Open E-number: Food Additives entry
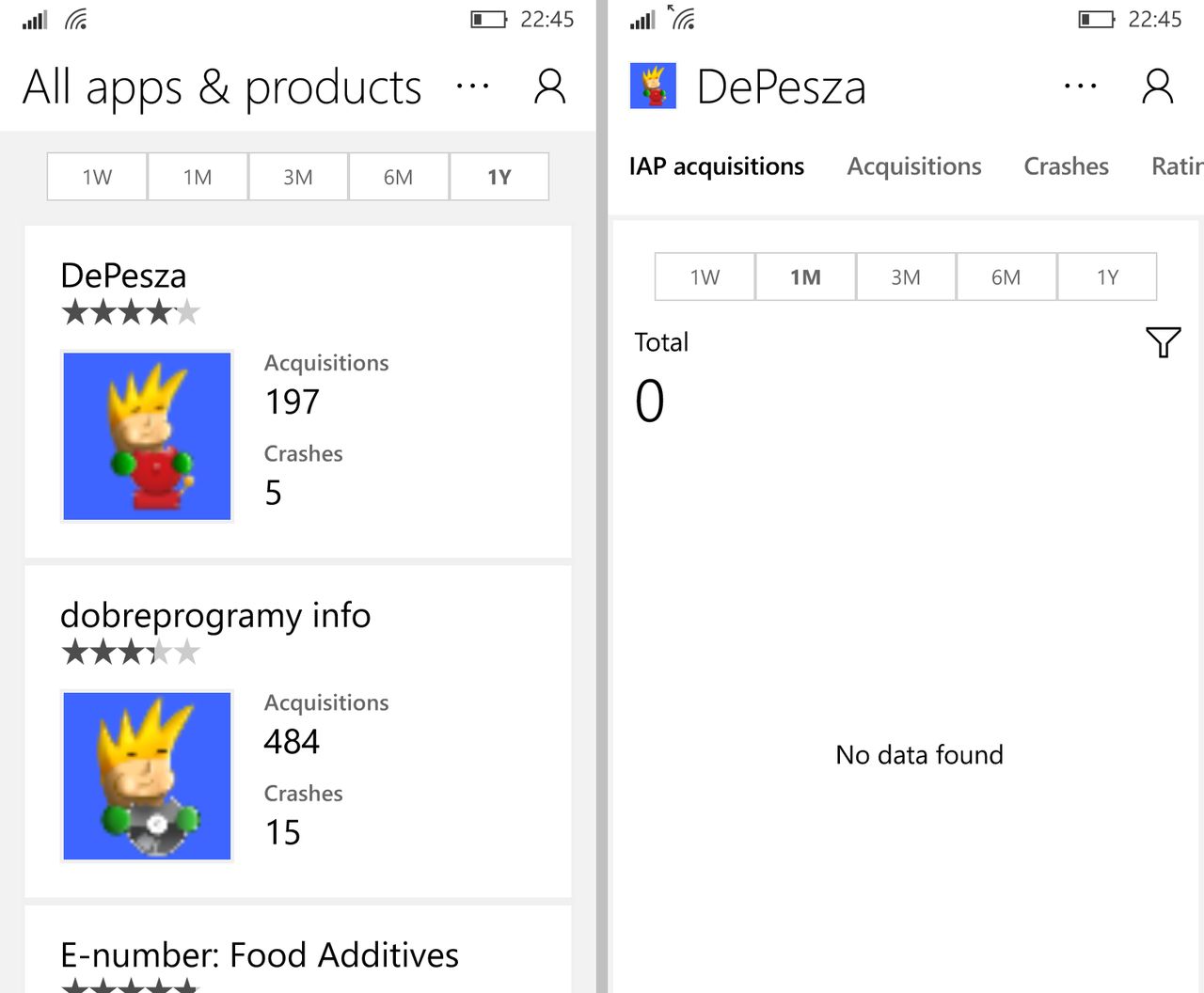 pyautogui.click(x=260, y=954)
